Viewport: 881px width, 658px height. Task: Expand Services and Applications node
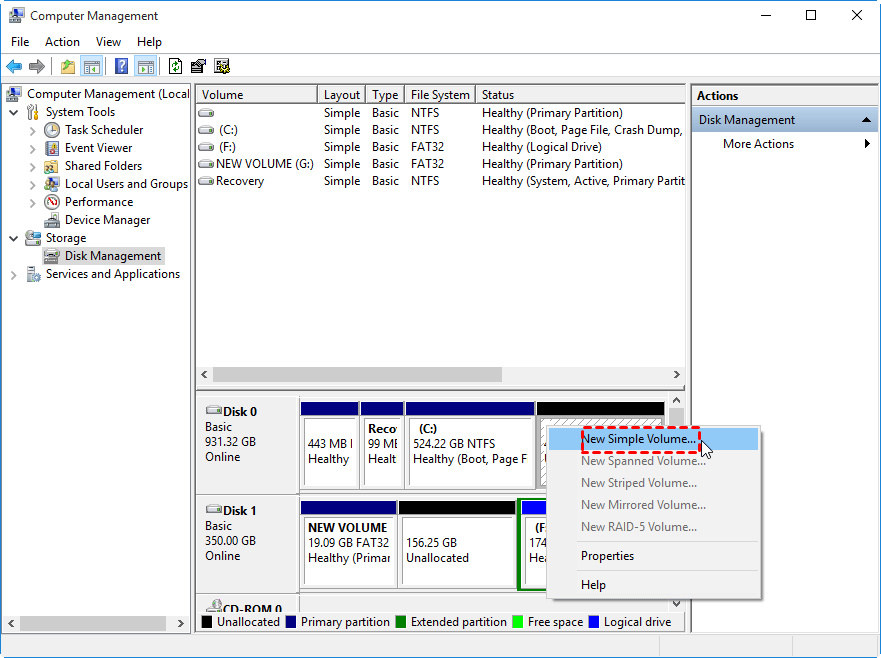(x=13, y=275)
